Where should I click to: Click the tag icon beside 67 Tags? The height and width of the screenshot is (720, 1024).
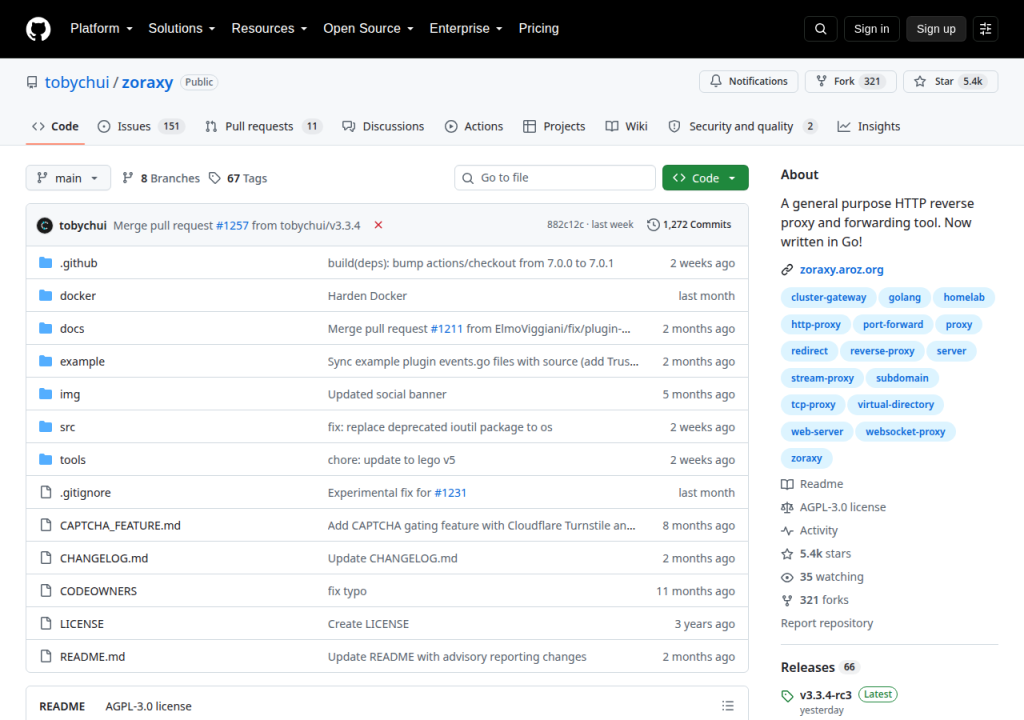(x=215, y=178)
